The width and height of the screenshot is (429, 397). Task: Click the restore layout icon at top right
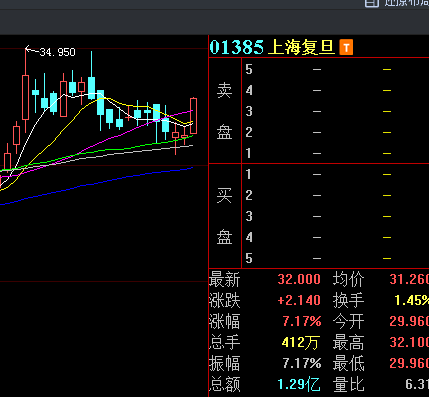pos(372,3)
